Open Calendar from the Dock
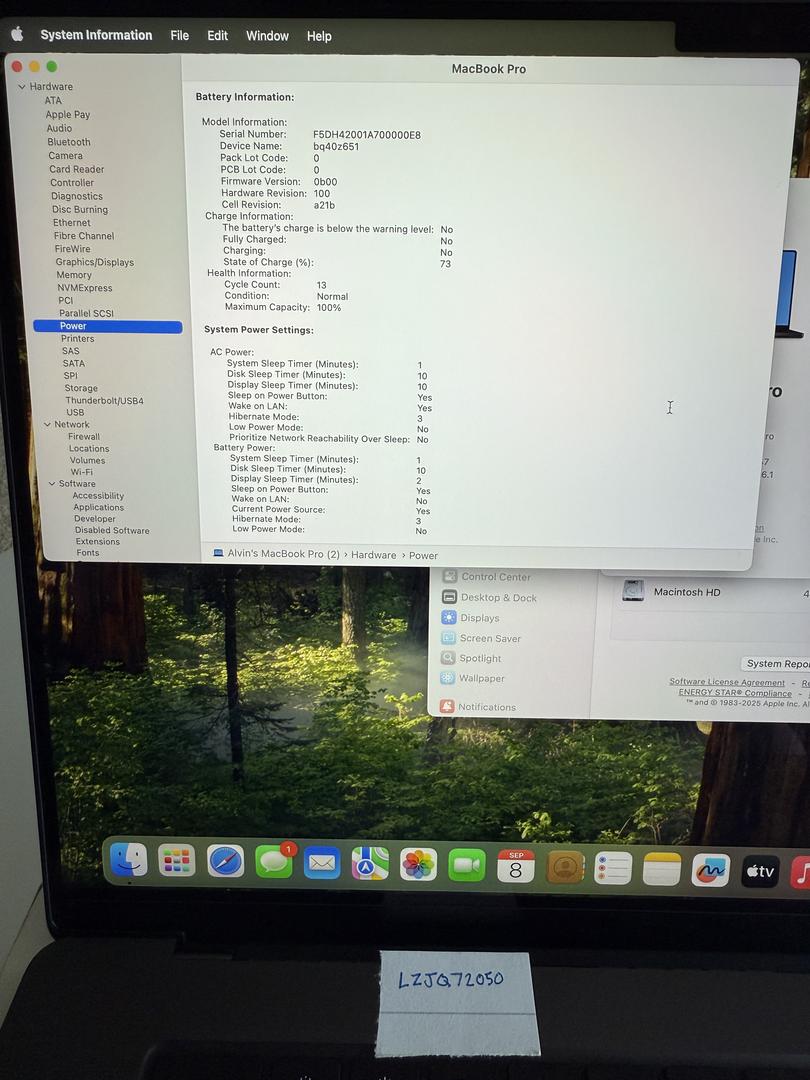810x1080 pixels. [x=515, y=865]
